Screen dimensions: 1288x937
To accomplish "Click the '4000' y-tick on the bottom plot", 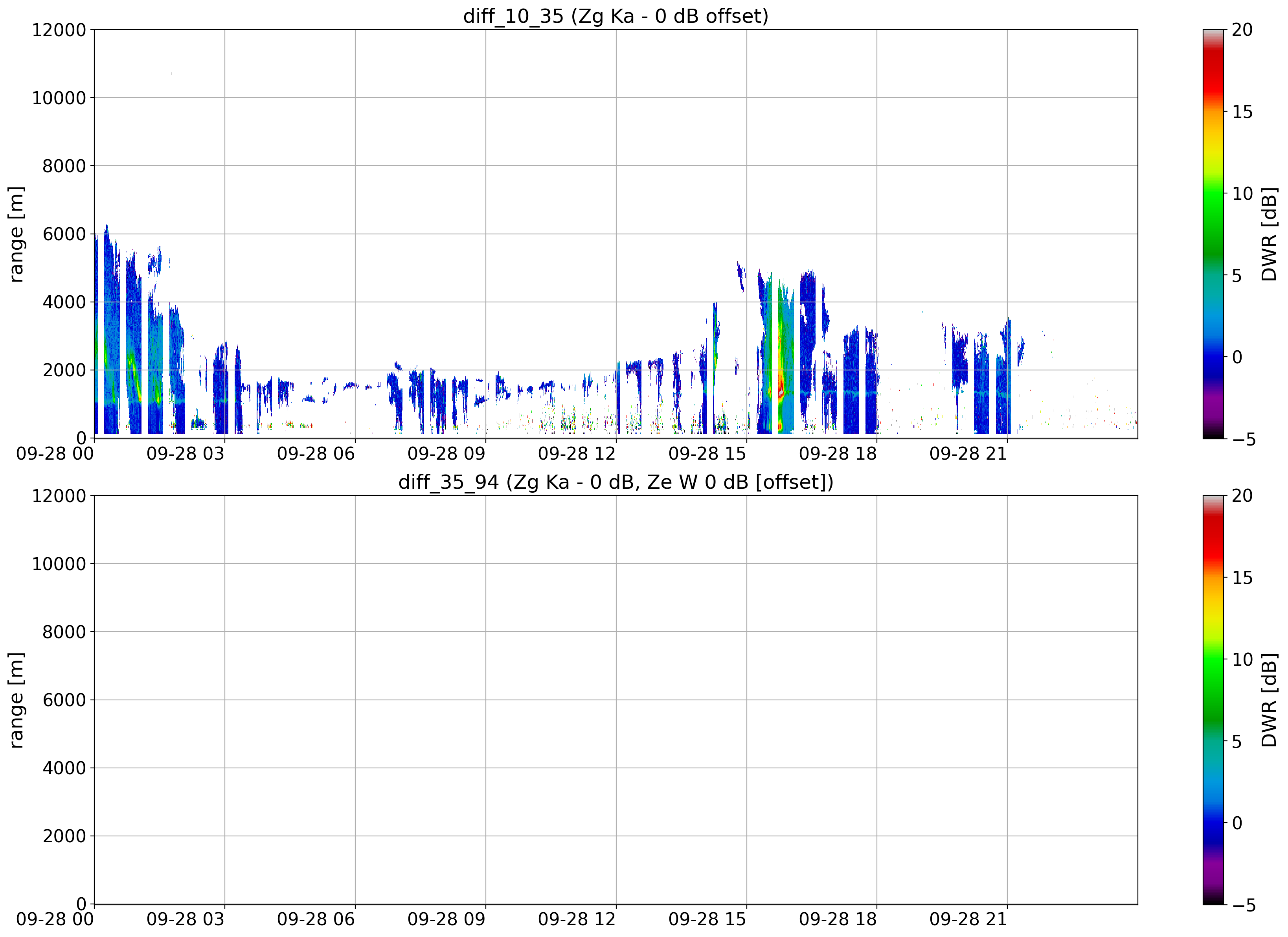I will coord(64,768).
